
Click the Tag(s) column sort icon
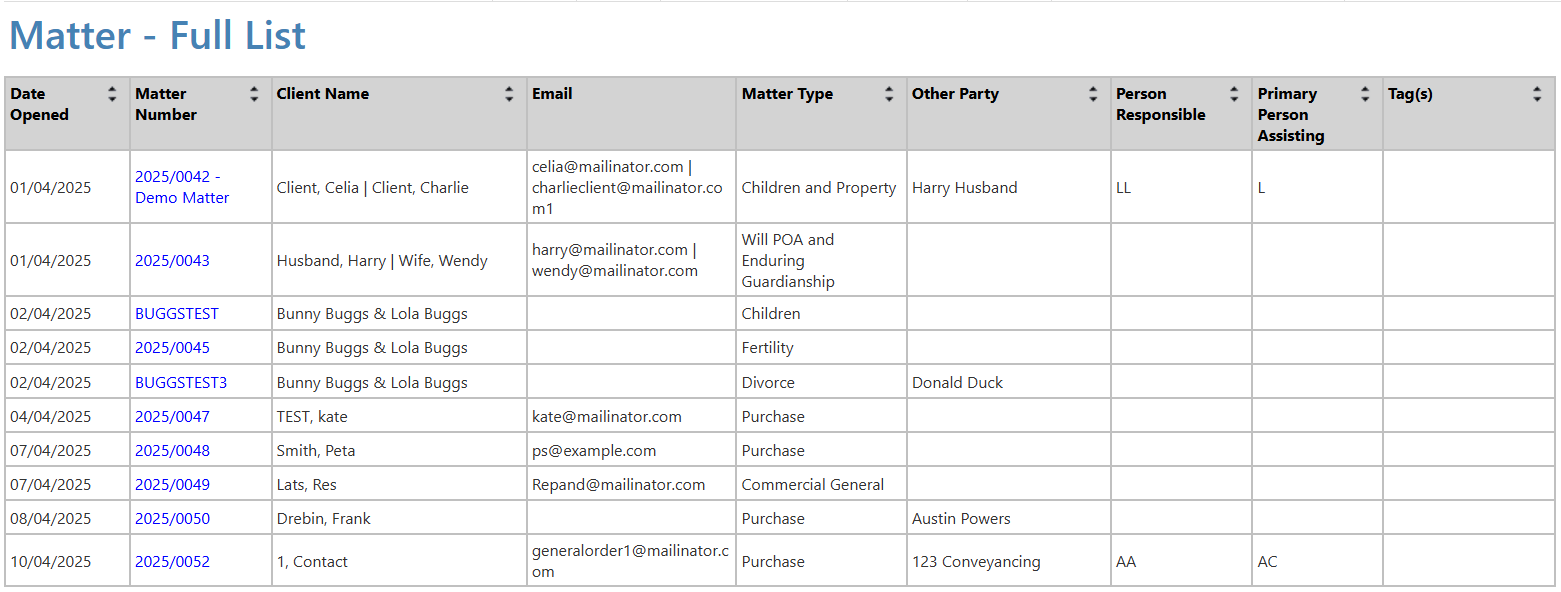(1537, 94)
